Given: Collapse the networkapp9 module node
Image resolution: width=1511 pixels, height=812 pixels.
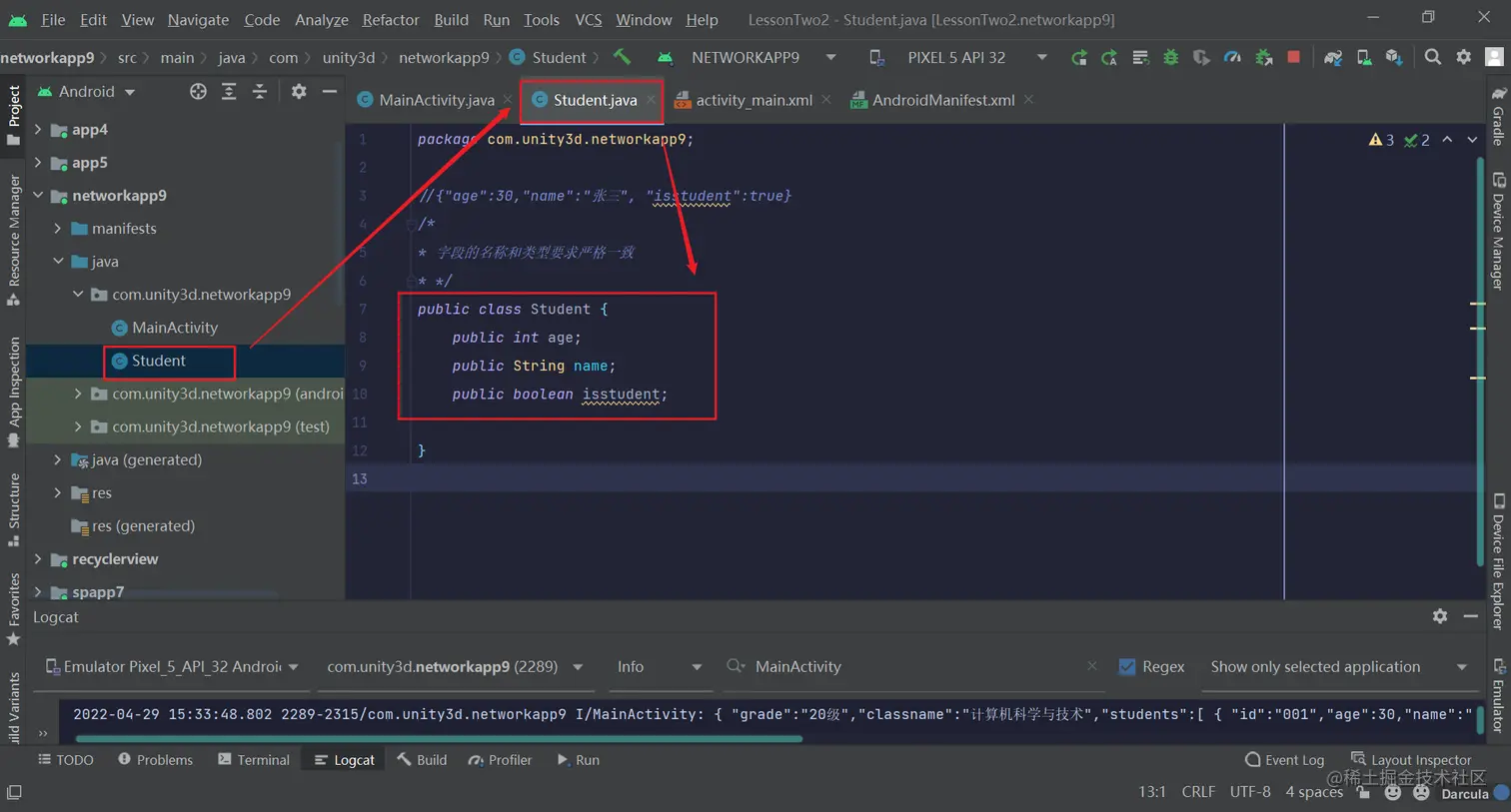Looking at the screenshot, I should click(x=38, y=195).
